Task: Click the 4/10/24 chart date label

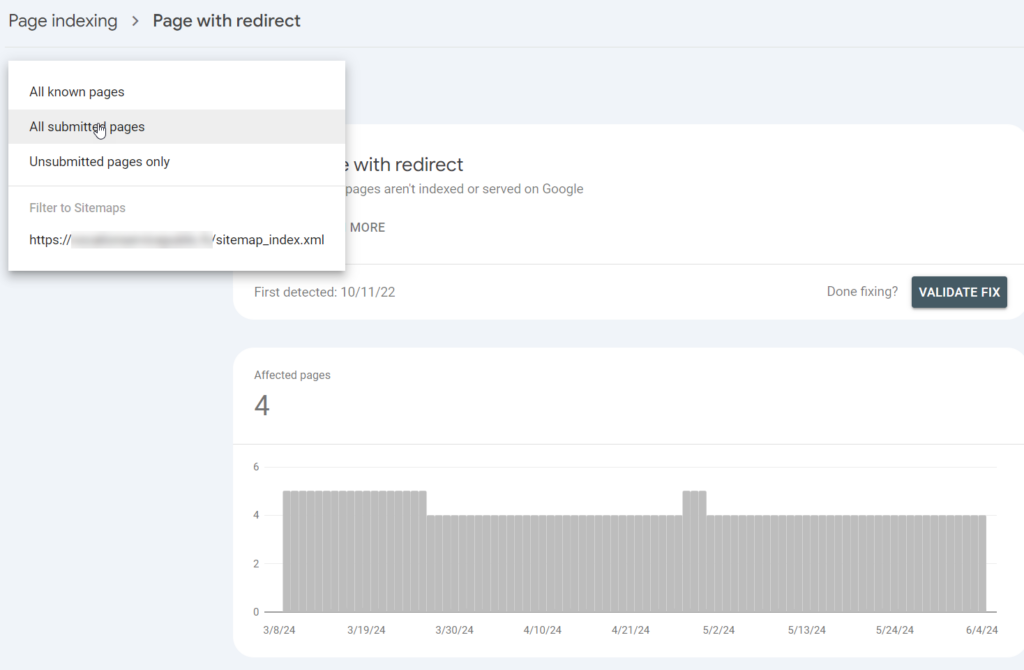Action: pos(542,630)
